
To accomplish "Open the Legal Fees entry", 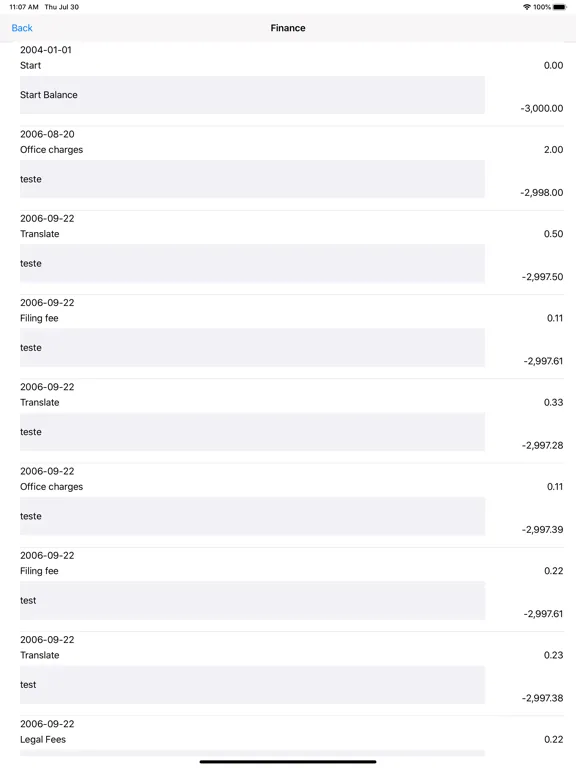I will pos(291,737).
